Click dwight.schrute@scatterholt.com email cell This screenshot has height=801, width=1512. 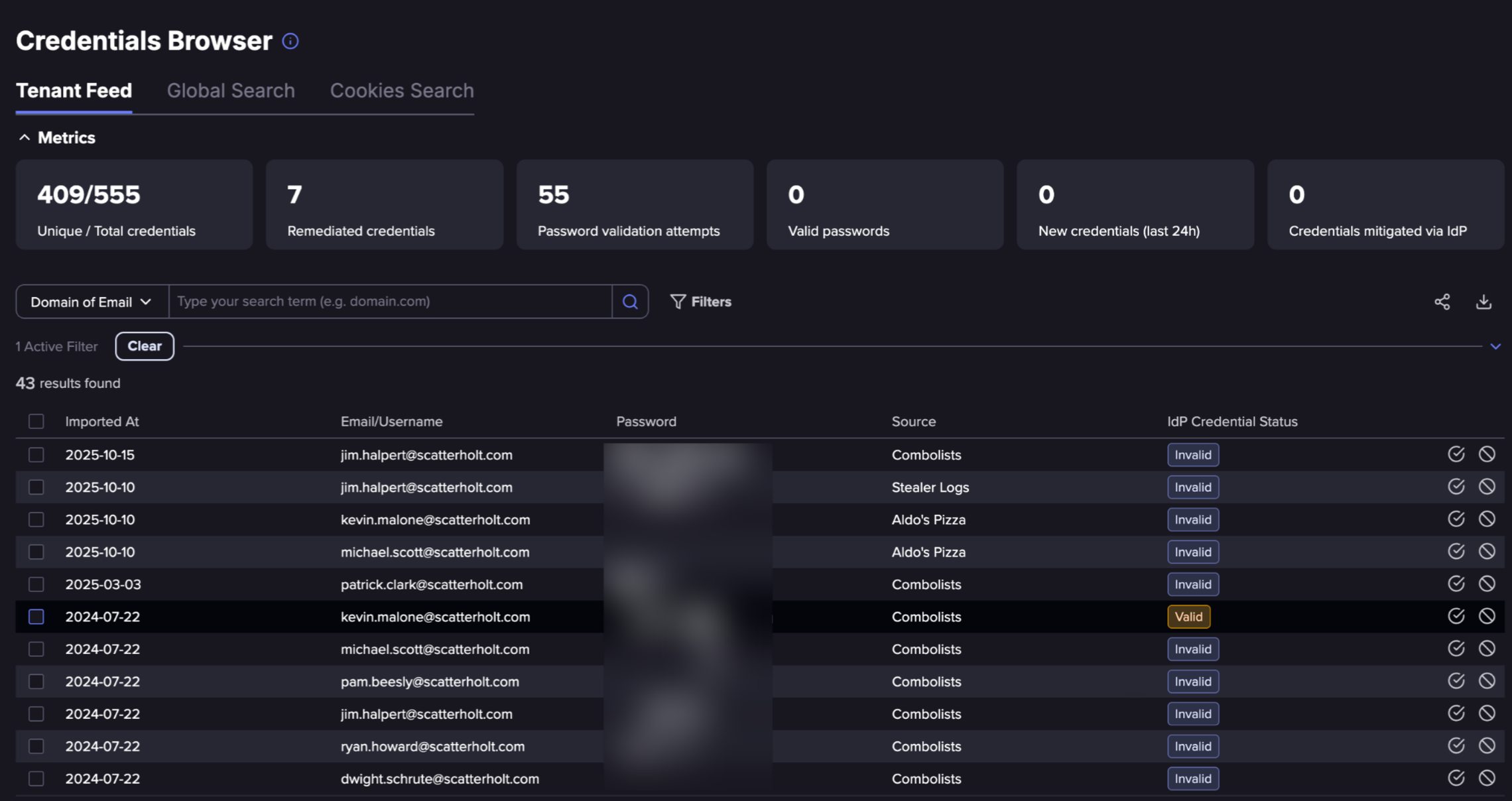pos(440,778)
